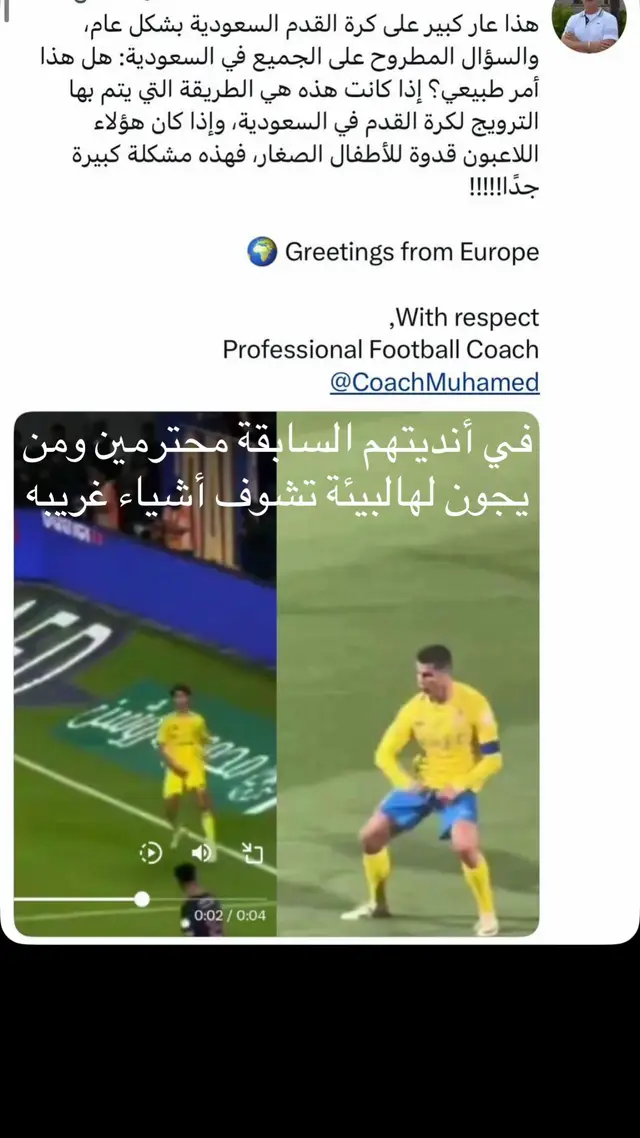Tap the picture-in-picture minimize icon
Image resolution: width=640 pixels, height=1138 pixels.
252,853
